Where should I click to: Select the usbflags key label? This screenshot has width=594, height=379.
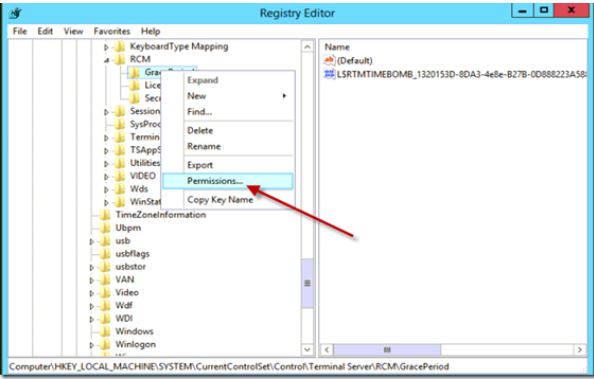coord(132,254)
